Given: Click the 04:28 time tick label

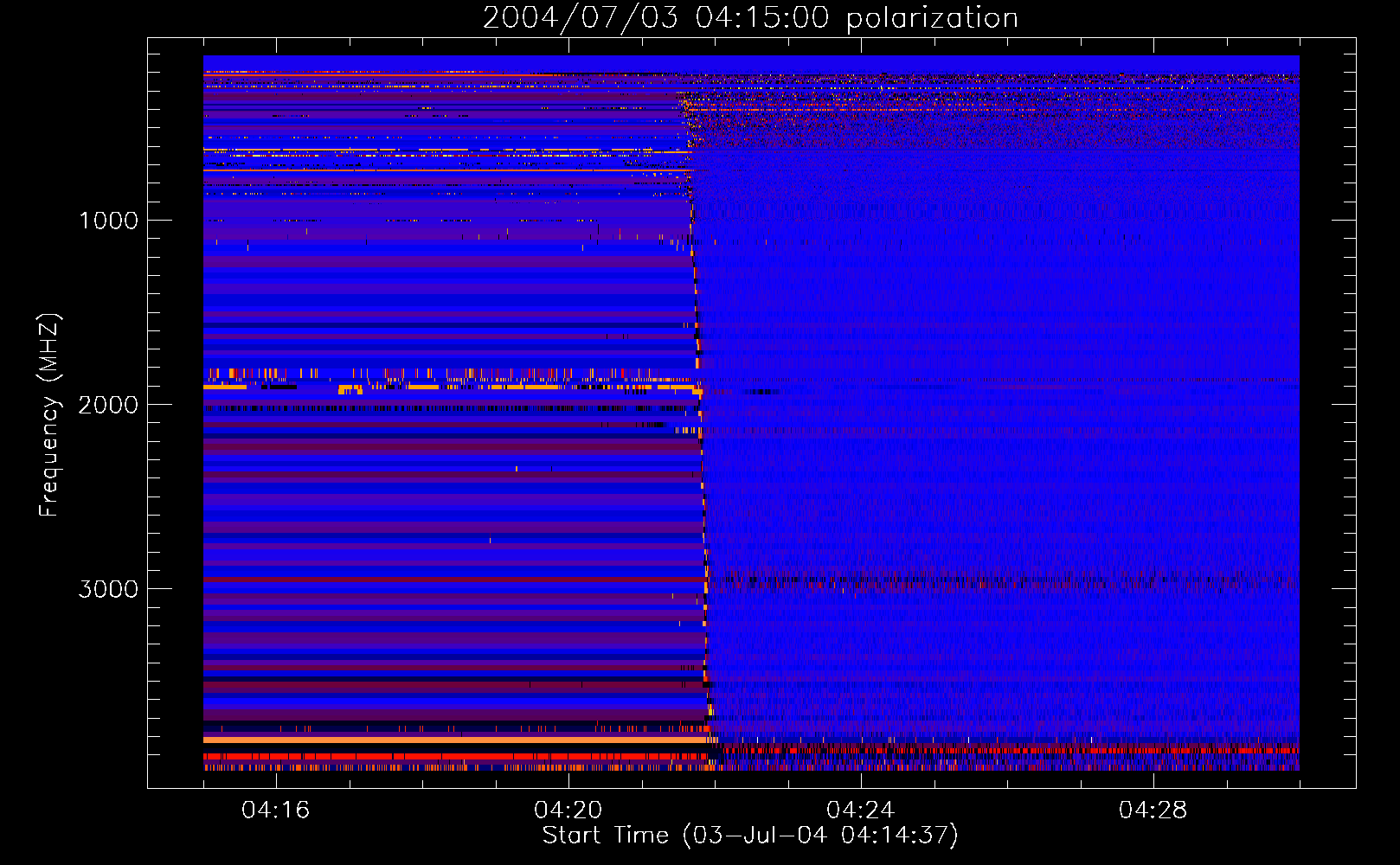Looking at the screenshot, I should (x=1153, y=810).
